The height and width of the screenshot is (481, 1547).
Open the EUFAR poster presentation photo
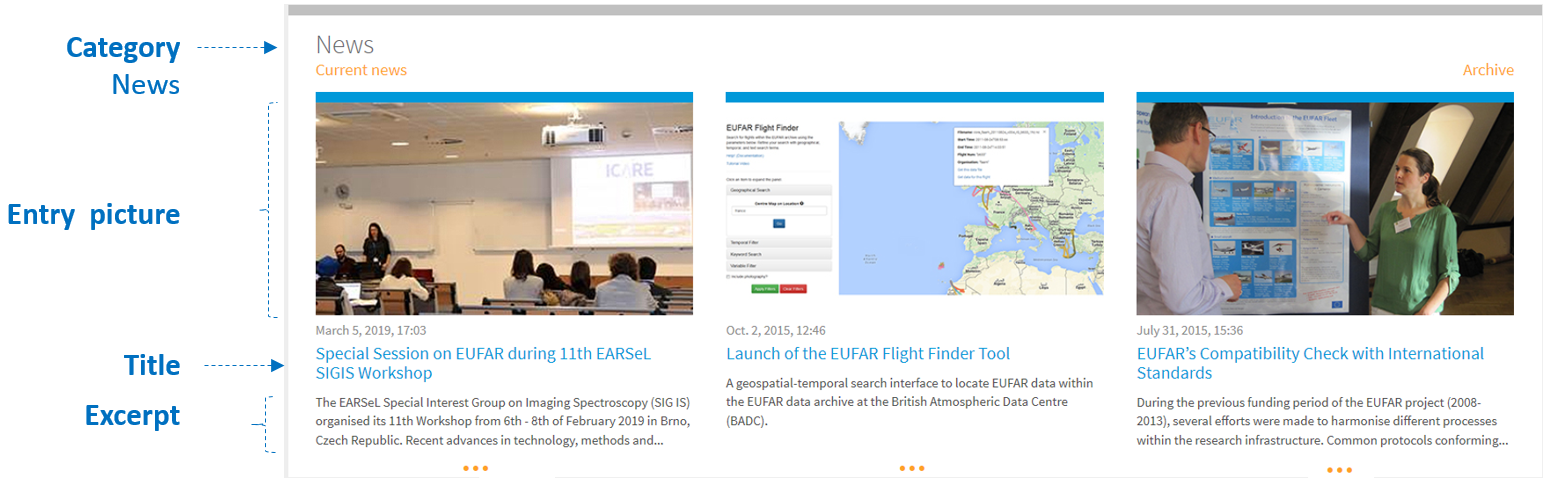(1324, 208)
